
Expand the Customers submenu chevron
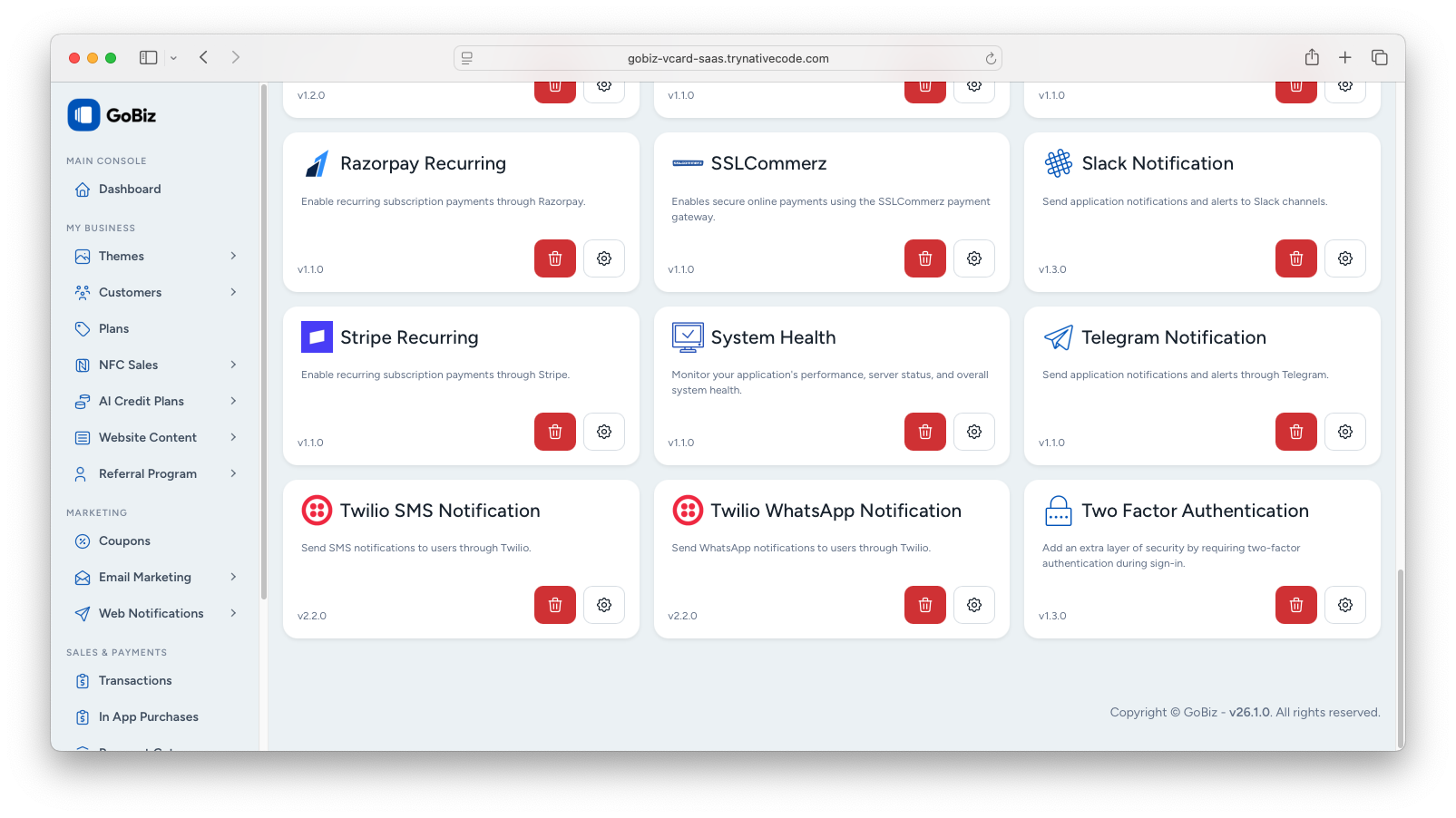point(233,292)
